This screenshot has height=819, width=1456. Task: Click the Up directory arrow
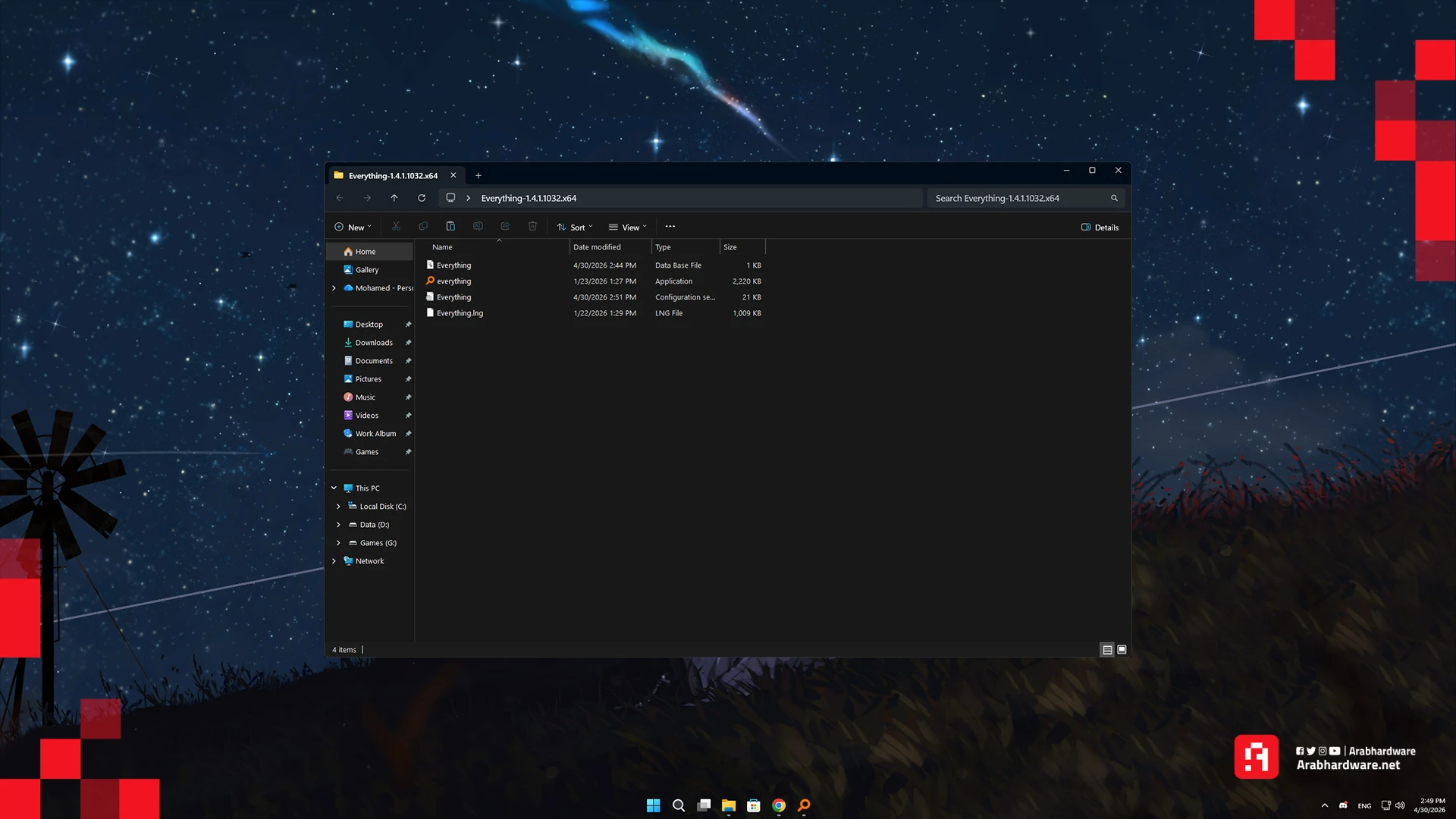[x=394, y=198]
